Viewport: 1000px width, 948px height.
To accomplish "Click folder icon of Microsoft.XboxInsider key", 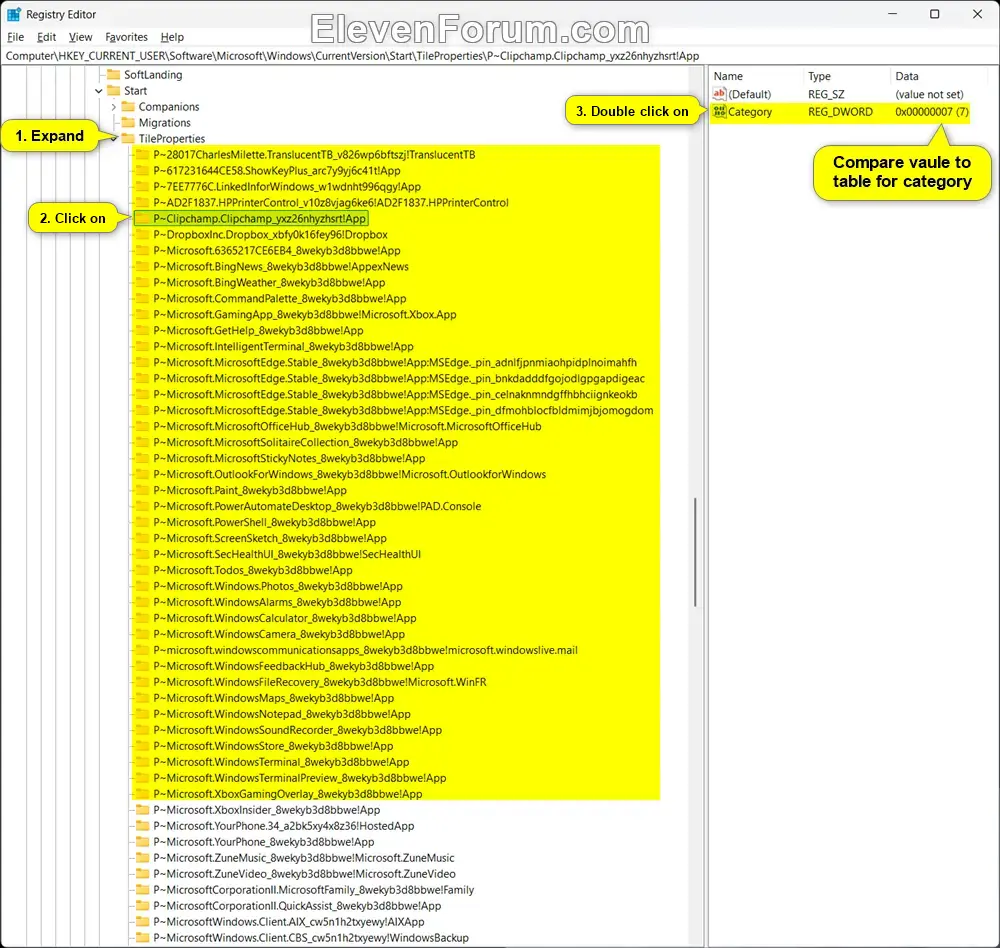I will click(143, 810).
